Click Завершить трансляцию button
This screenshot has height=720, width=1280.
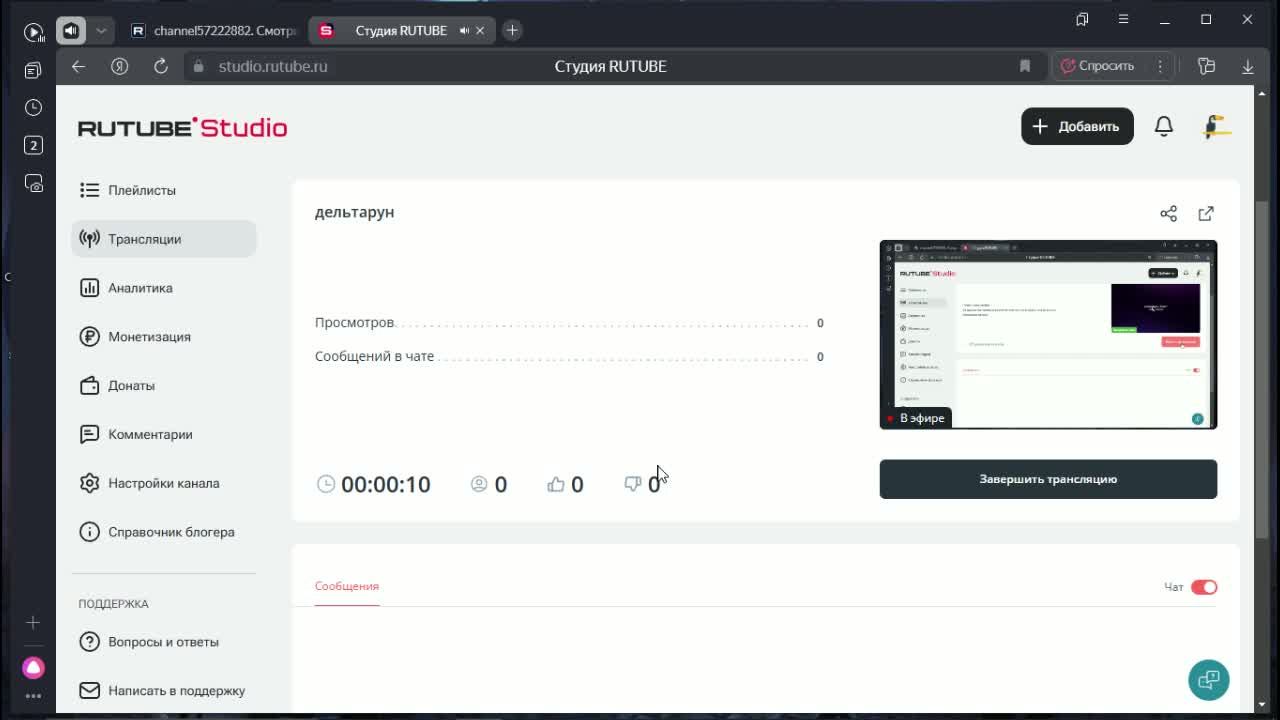[x=1048, y=479]
